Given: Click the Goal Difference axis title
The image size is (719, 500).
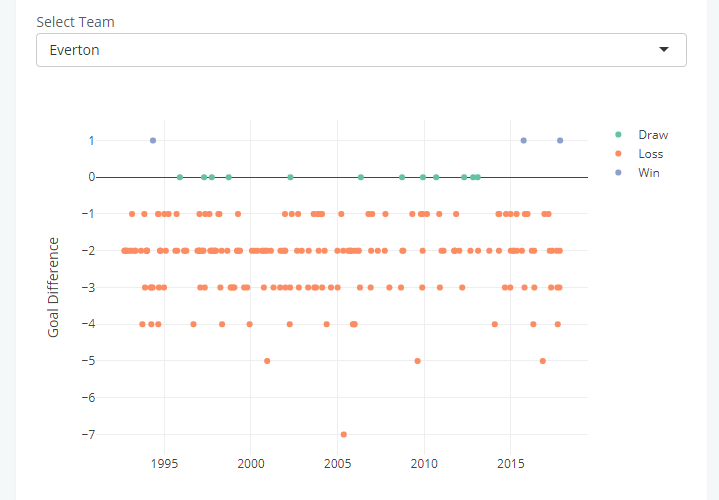Looking at the screenshot, I should 54,287.
